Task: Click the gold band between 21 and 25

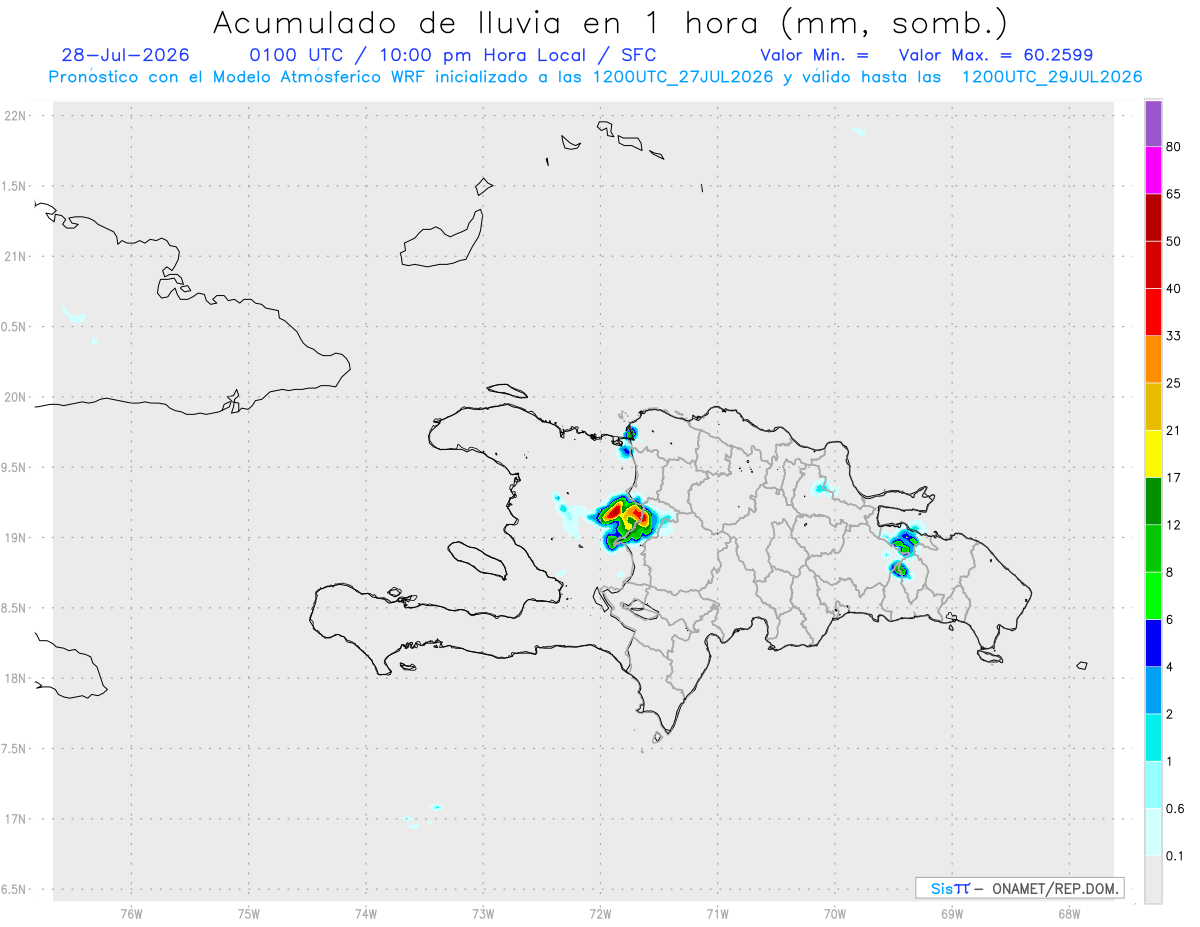Action: click(1153, 407)
